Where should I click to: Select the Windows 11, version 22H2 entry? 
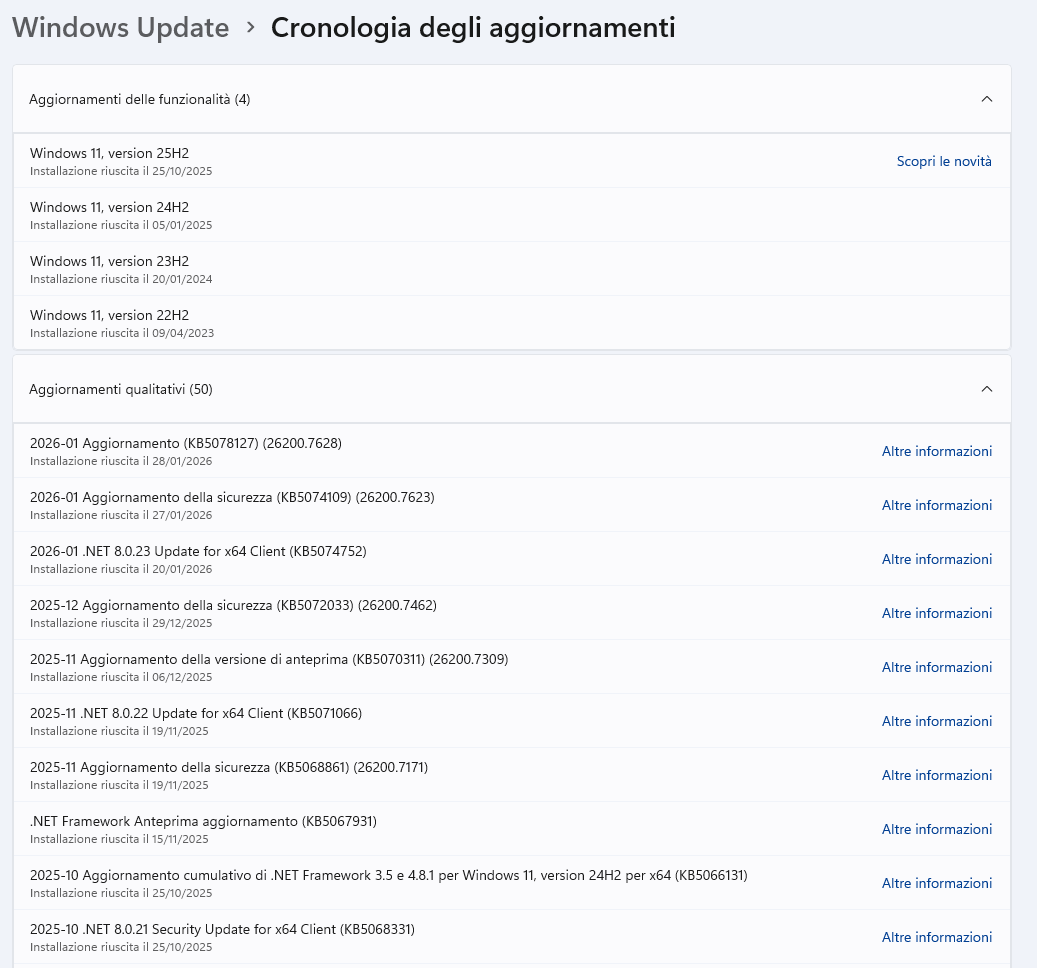(x=512, y=323)
